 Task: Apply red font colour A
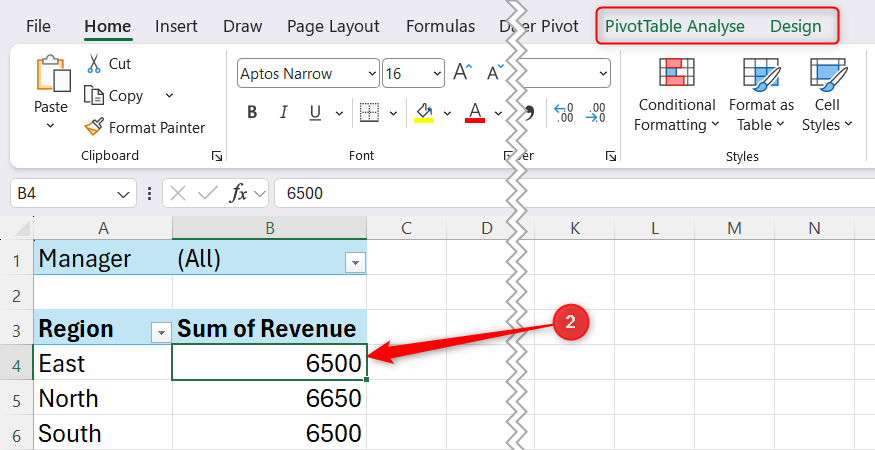pos(475,112)
